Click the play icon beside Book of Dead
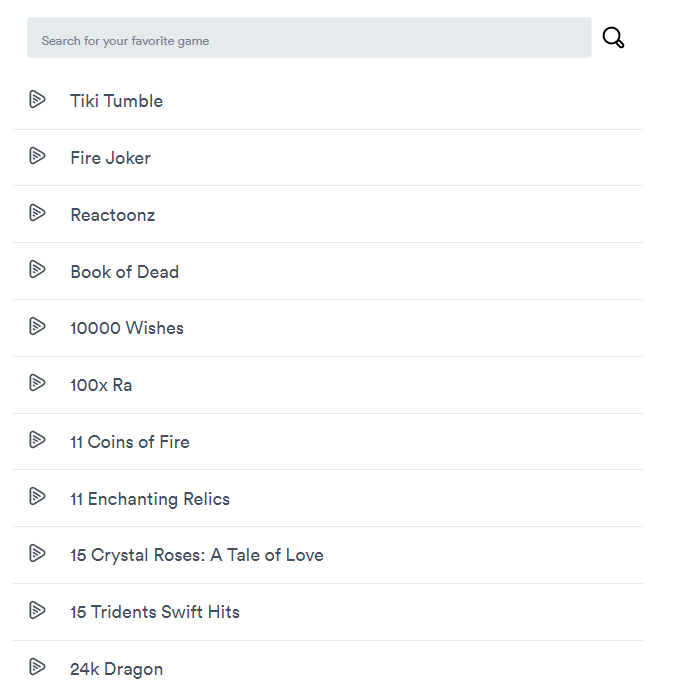687x688 pixels. click(37, 269)
